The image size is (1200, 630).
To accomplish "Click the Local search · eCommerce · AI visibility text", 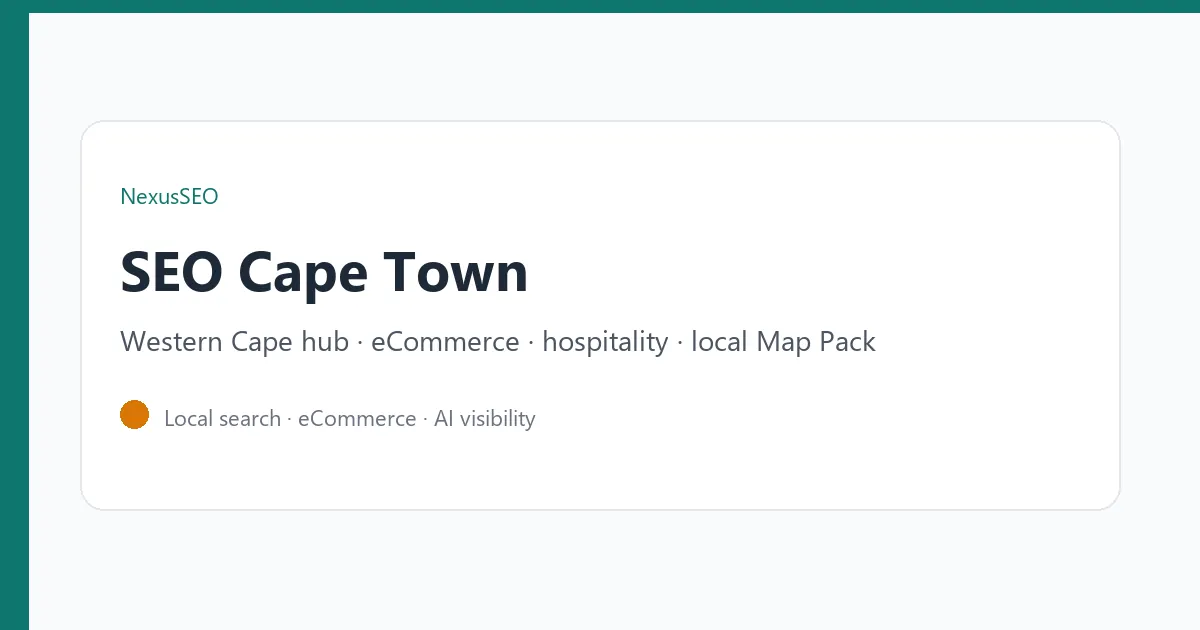I will click(x=350, y=418).
